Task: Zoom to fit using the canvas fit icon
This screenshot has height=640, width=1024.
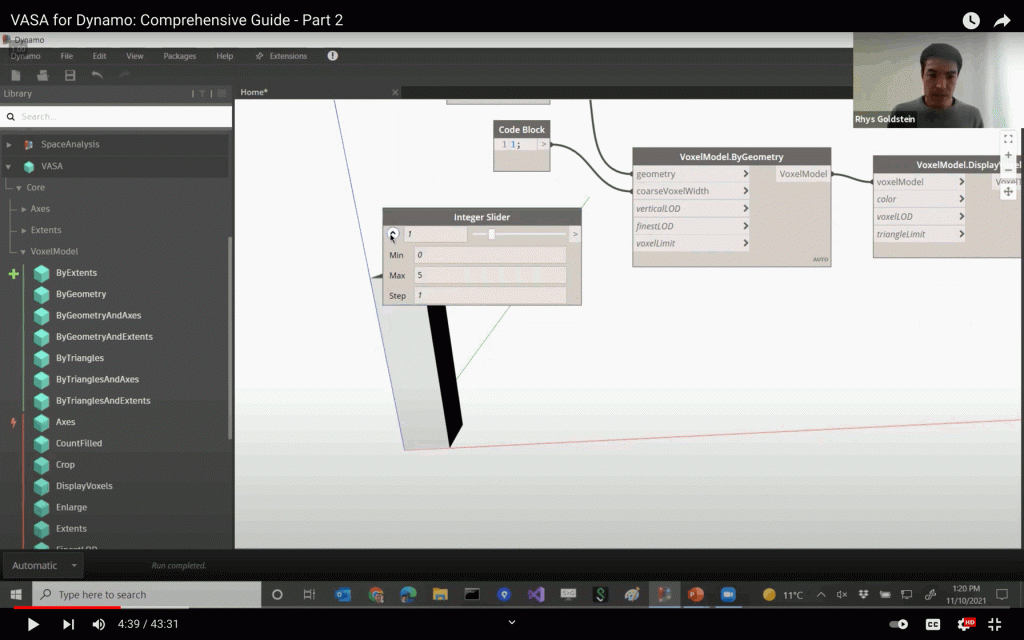Action: 1008,138
